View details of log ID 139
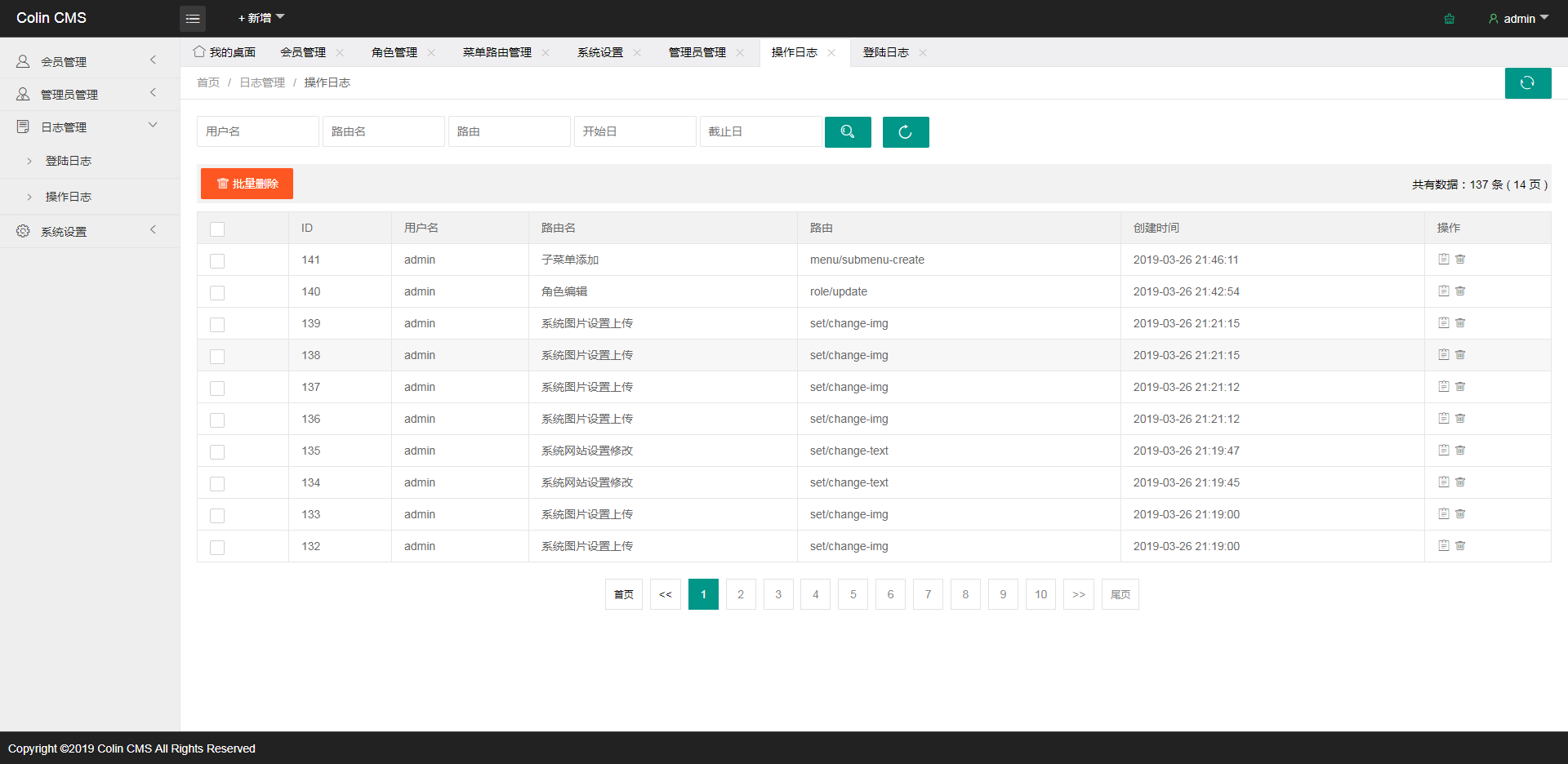The height and width of the screenshot is (764, 1568). (1444, 323)
